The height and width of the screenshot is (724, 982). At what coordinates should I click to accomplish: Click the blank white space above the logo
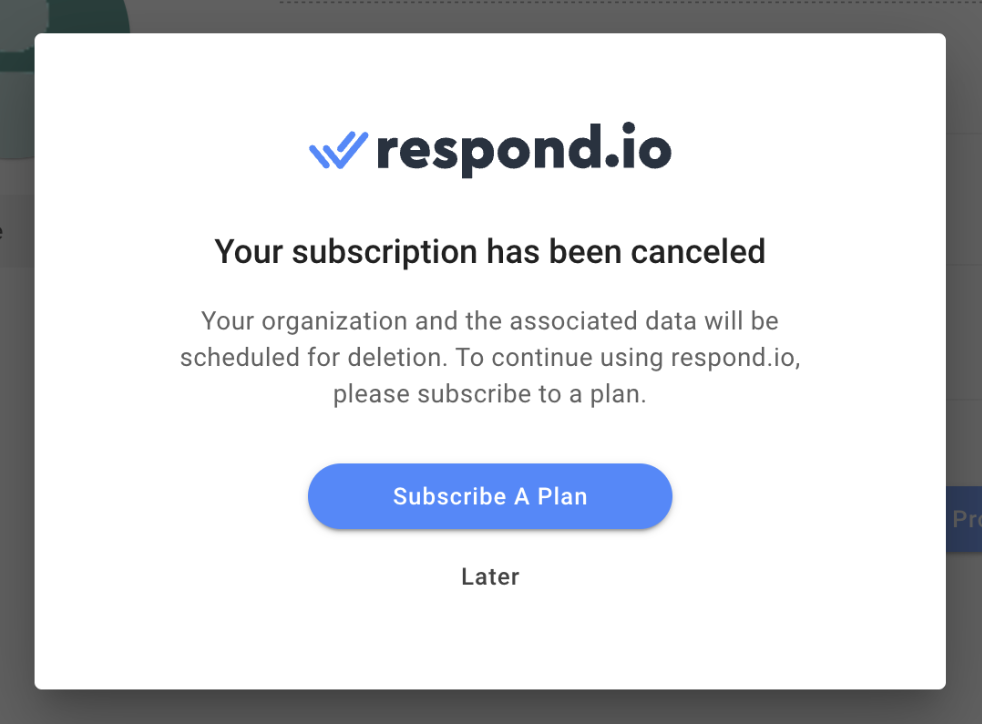tap(490, 75)
